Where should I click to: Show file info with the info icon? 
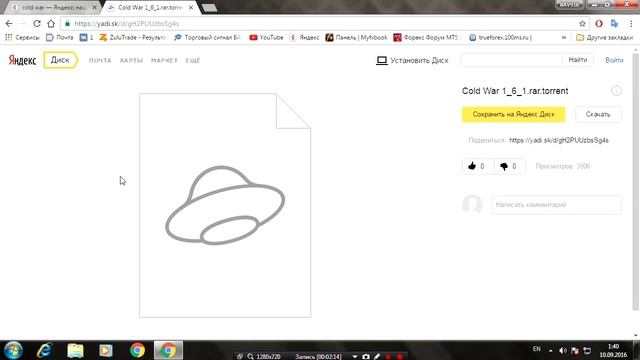pos(616,91)
